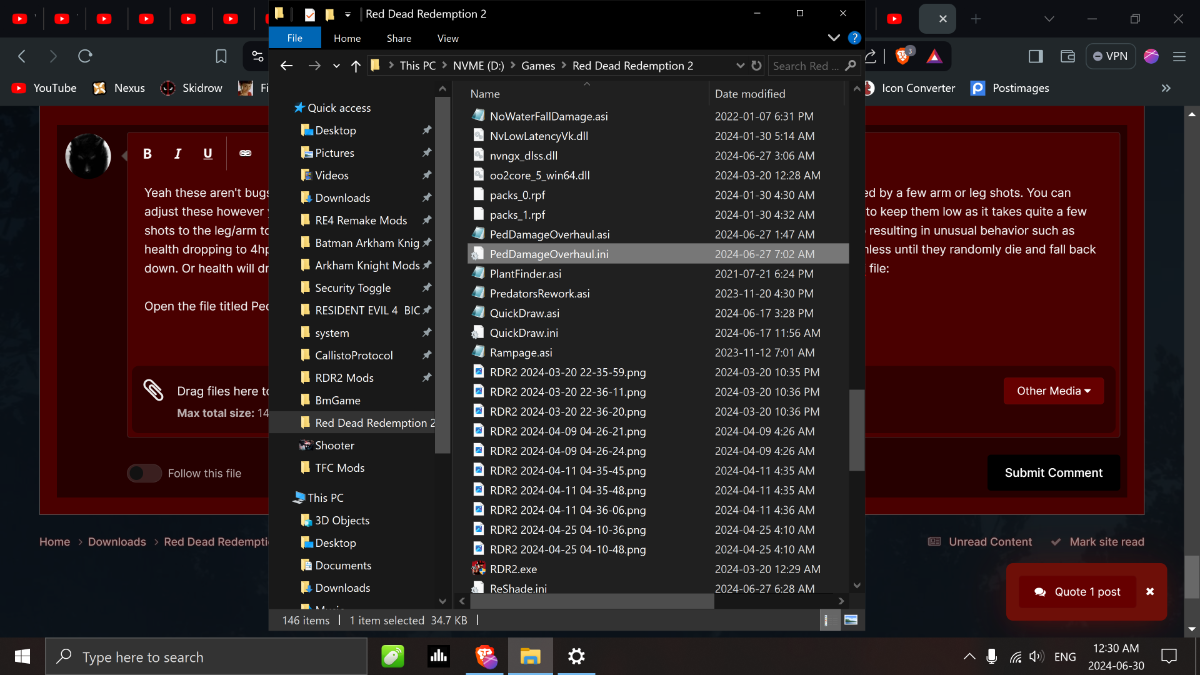The image size is (1200, 675).
Task: Select the RDR2.exe file
Action: 513,569
